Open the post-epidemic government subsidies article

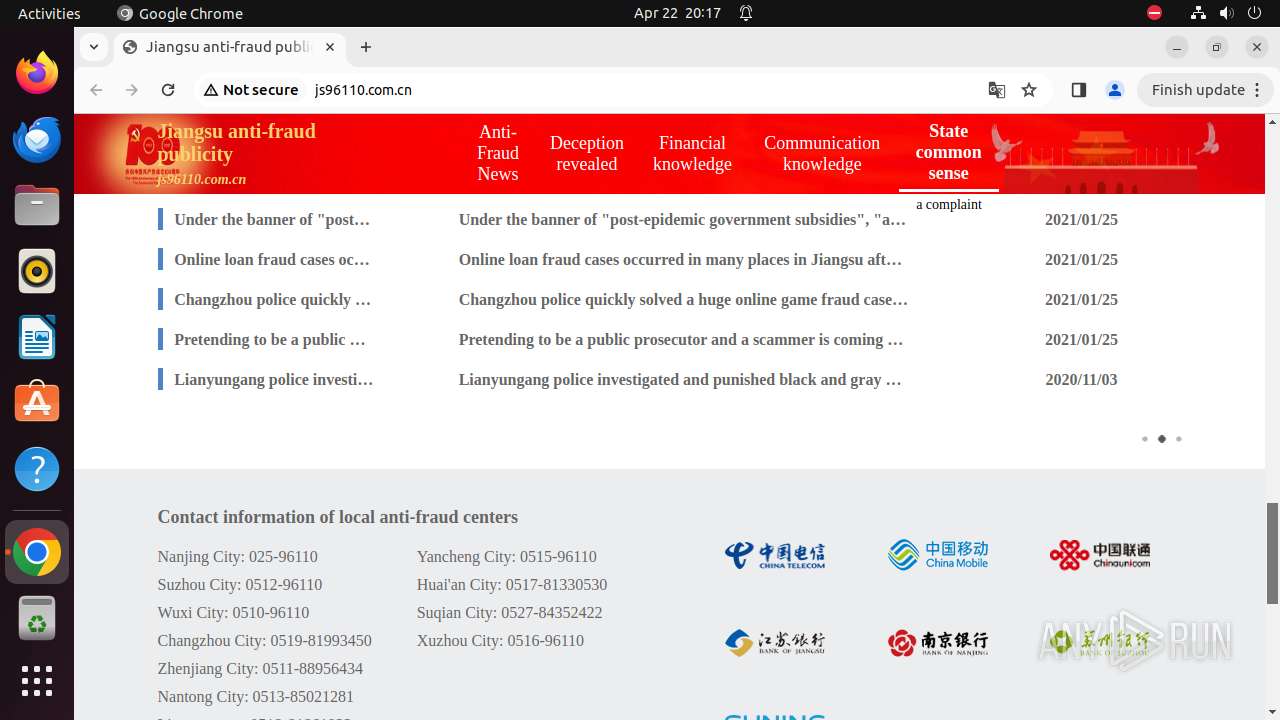point(683,220)
